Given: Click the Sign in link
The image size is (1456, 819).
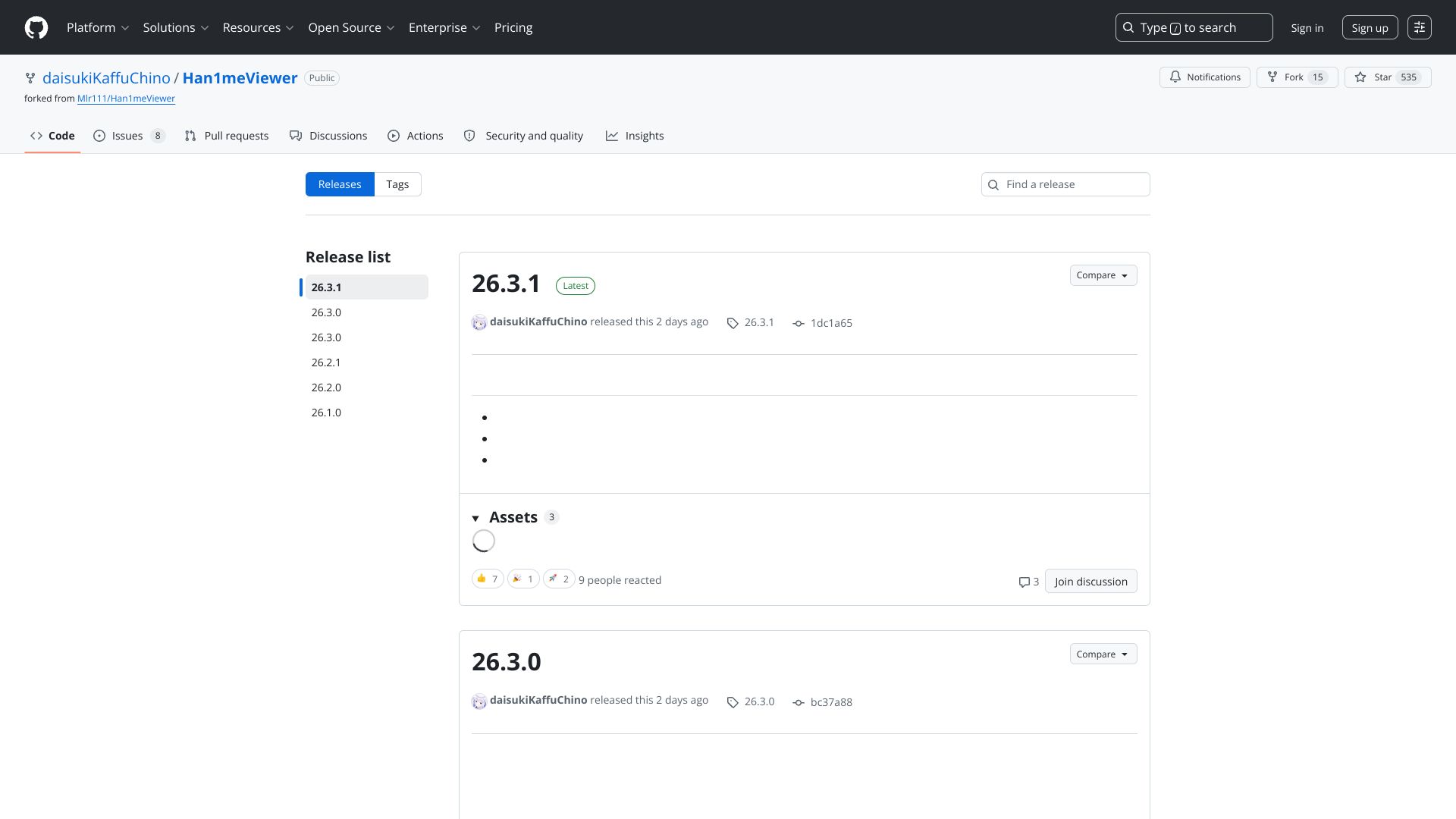Looking at the screenshot, I should pos(1307,27).
